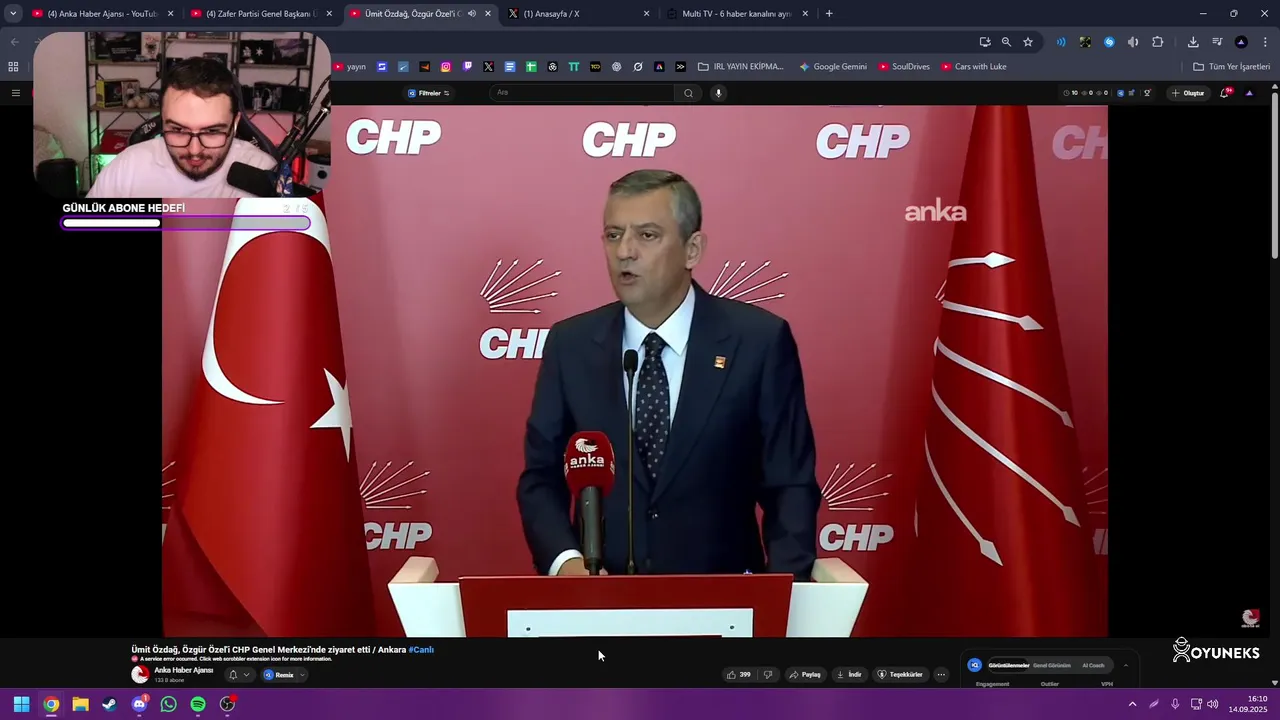Image resolution: width=1280 pixels, height=720 pixels.
Task: Open the yayın bookmark
Action: click(x=350, y=67)
